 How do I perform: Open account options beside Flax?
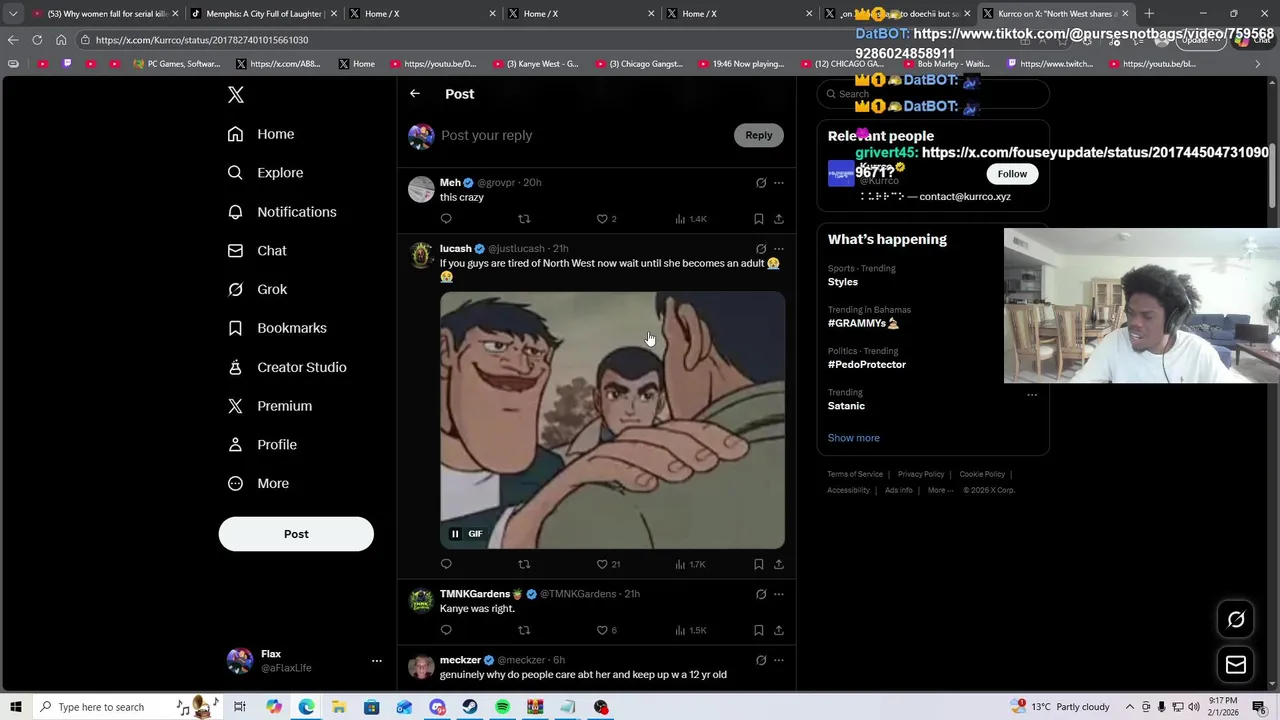376,661
